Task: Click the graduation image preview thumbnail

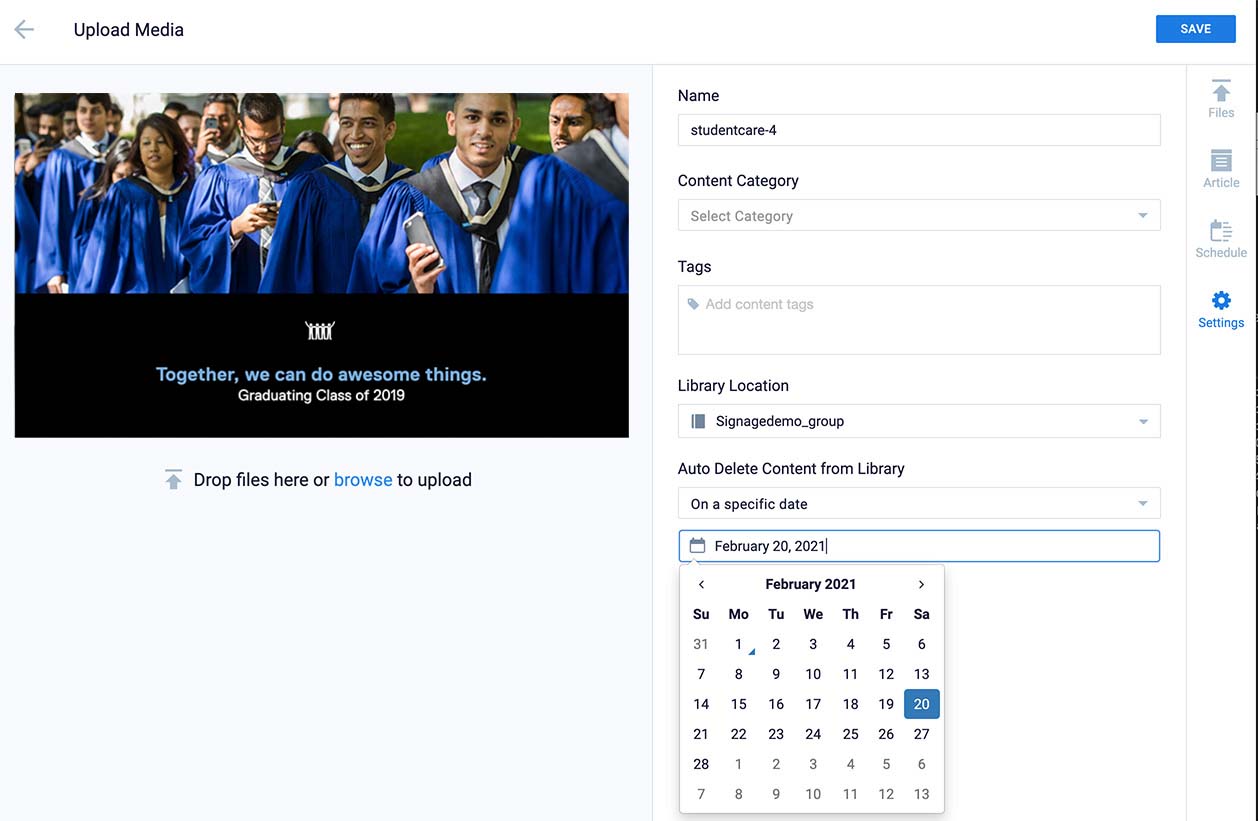Action: tap(321, 265)
